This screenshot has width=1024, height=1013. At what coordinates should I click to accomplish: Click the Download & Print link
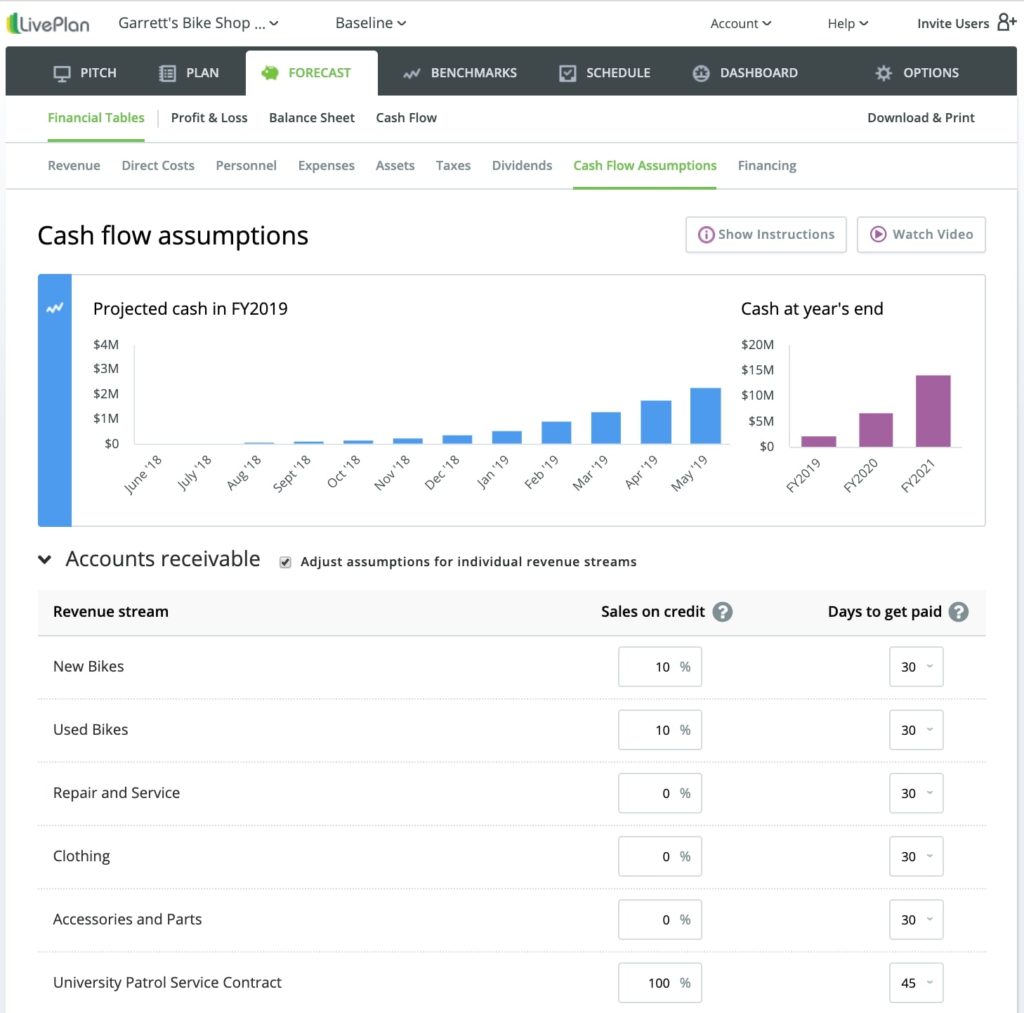coord(920,117)
